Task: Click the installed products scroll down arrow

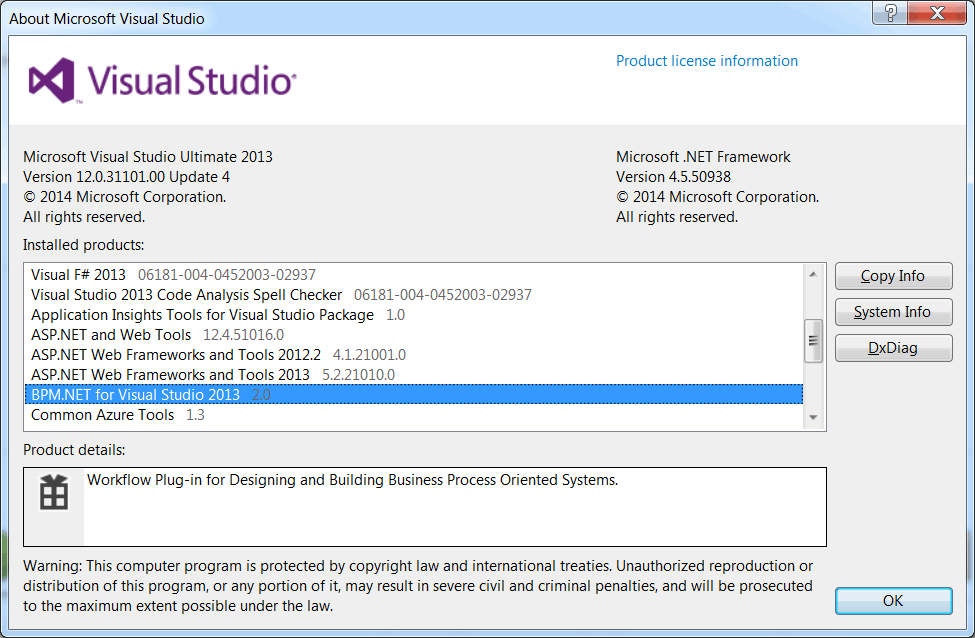Action: coord(813,418)
